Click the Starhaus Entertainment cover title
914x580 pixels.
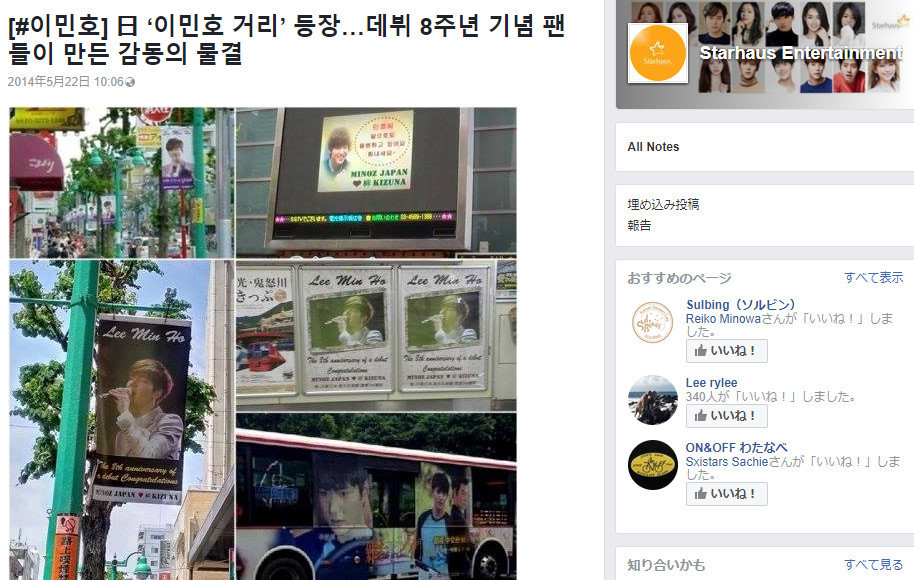click(x=801, y=53)
